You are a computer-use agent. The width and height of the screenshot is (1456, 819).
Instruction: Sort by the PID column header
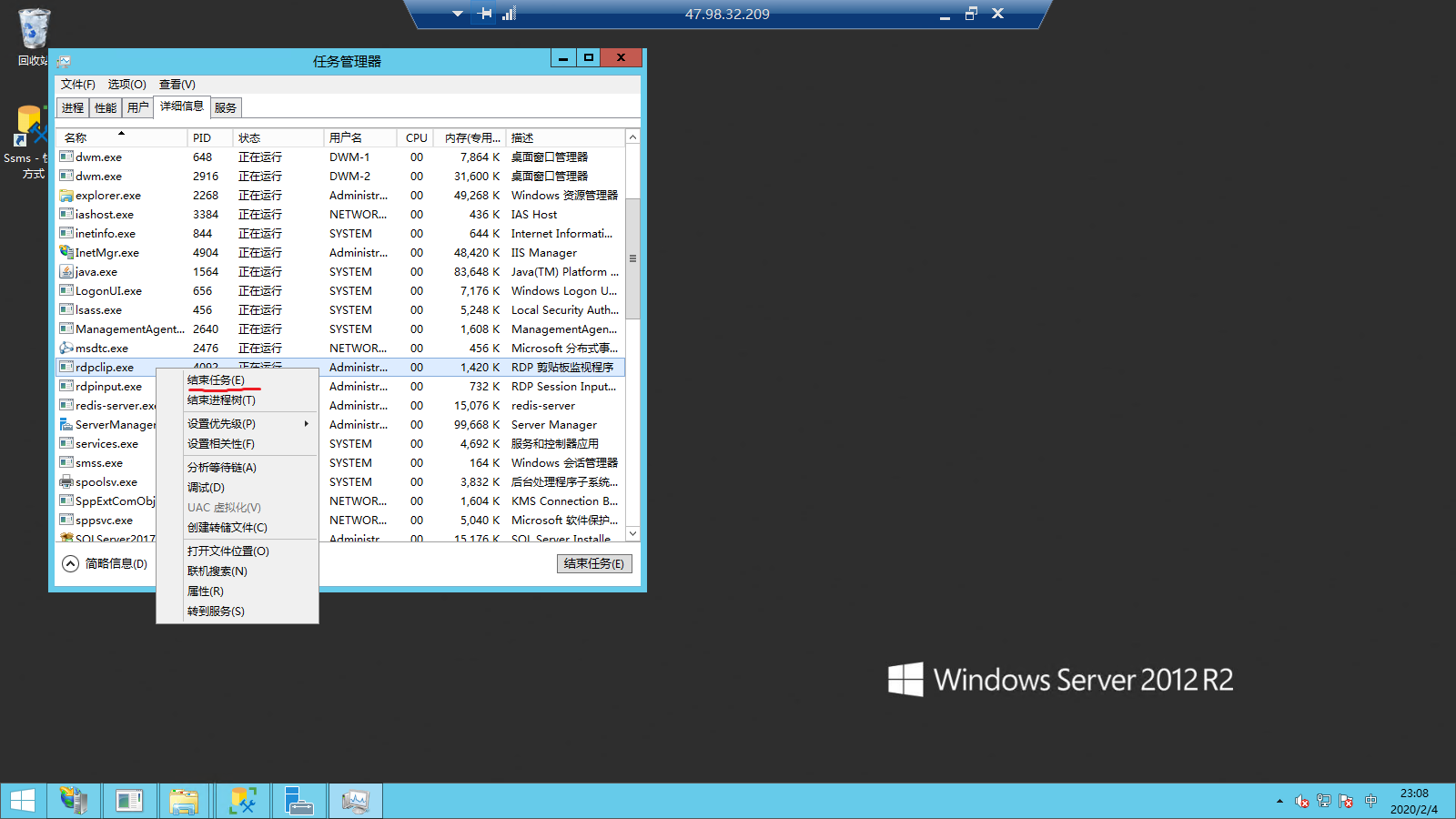[x=210, y=137]
